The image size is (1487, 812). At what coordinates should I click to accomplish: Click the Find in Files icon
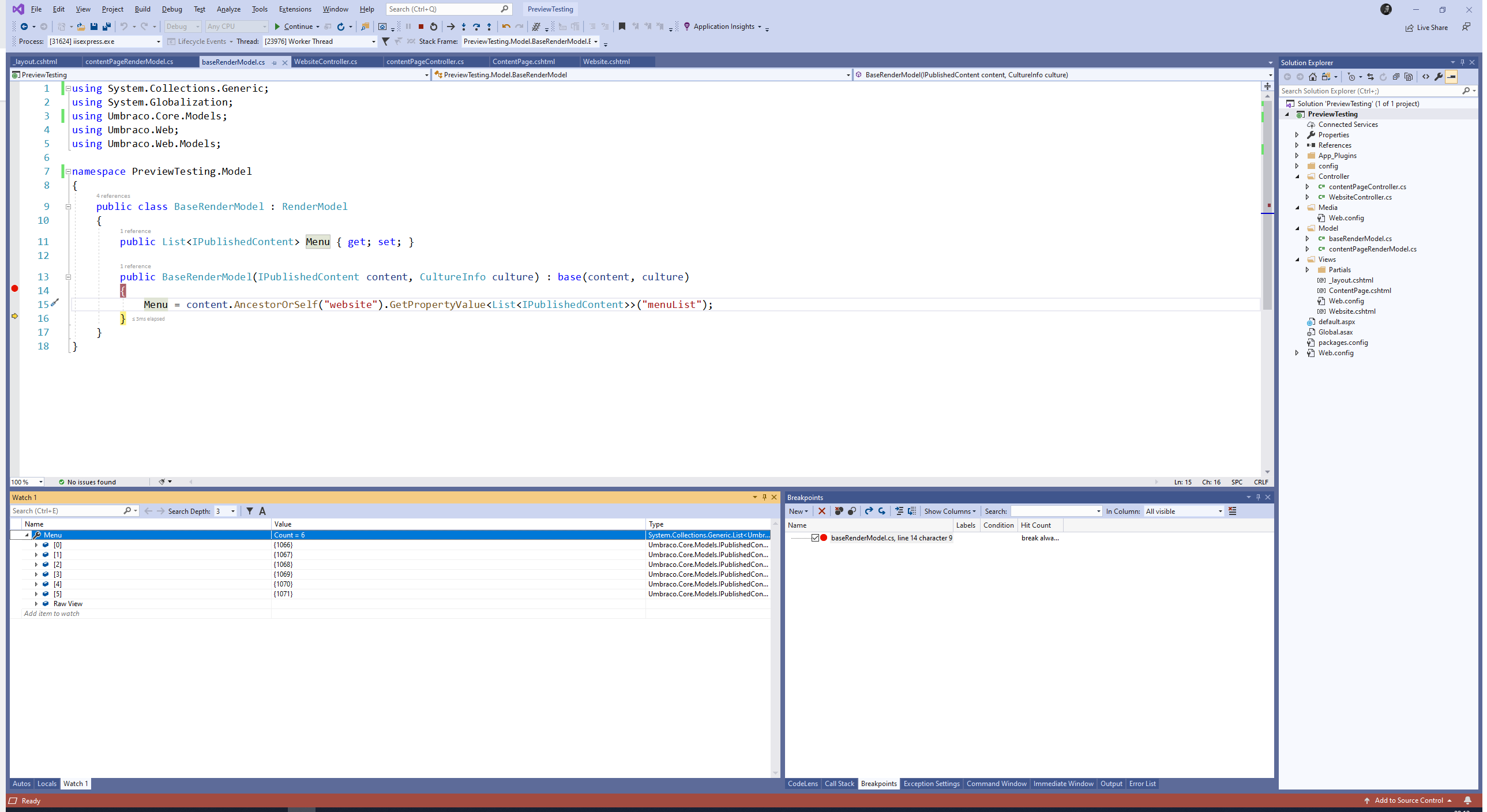coord(365,27)
